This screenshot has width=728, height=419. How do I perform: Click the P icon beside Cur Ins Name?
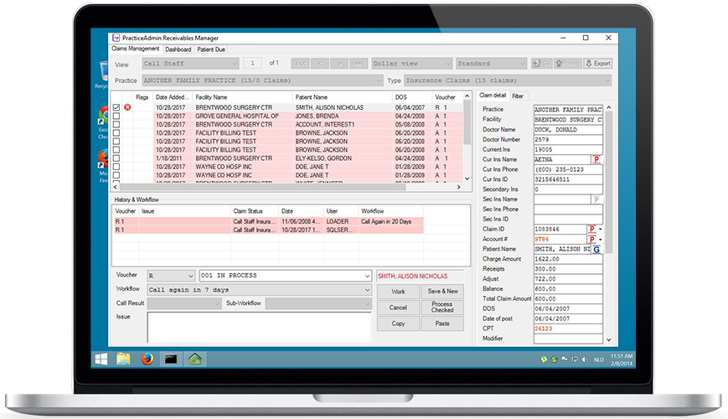click(x=597, y=159)
